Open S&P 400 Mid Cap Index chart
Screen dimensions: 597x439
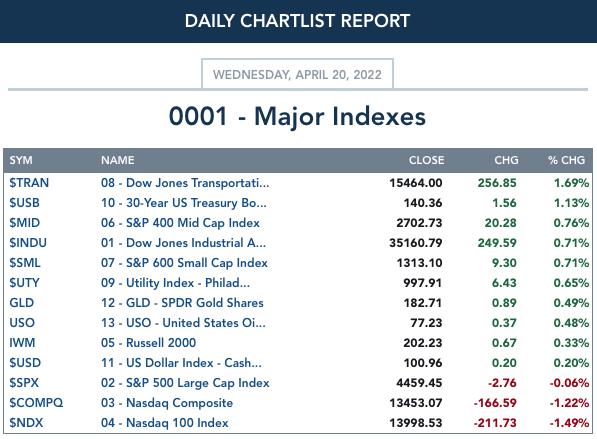click(180, 223)
